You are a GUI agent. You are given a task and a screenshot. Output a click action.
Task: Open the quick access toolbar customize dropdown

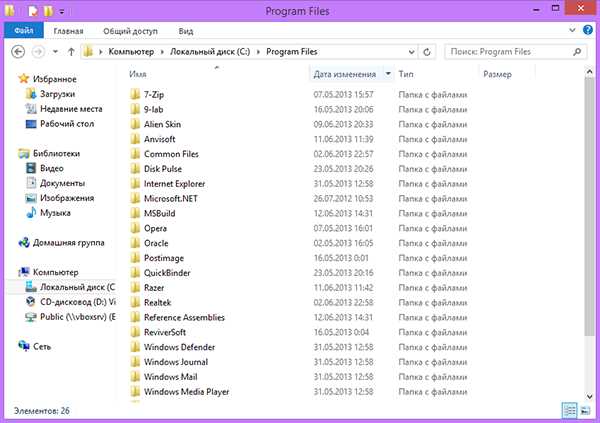[62, 12]
